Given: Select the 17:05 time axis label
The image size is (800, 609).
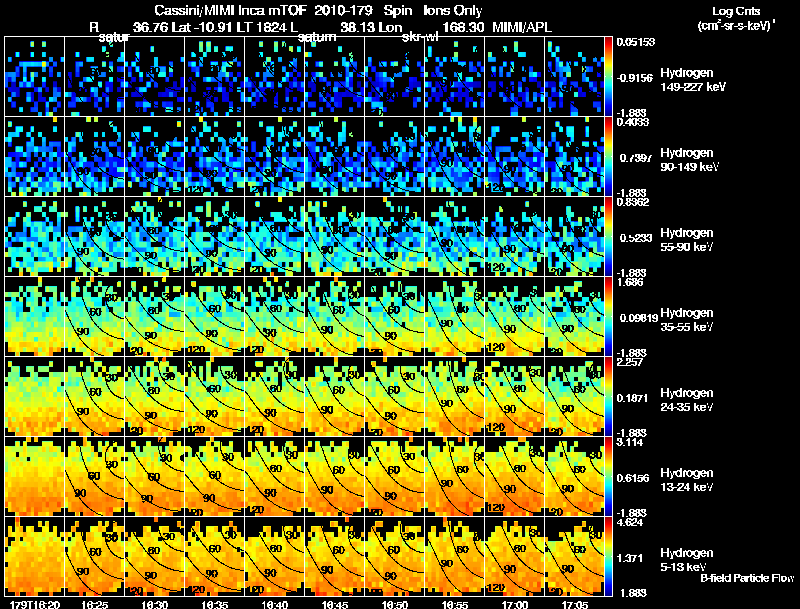Looking at the screenshot, I should pos(574,604).
